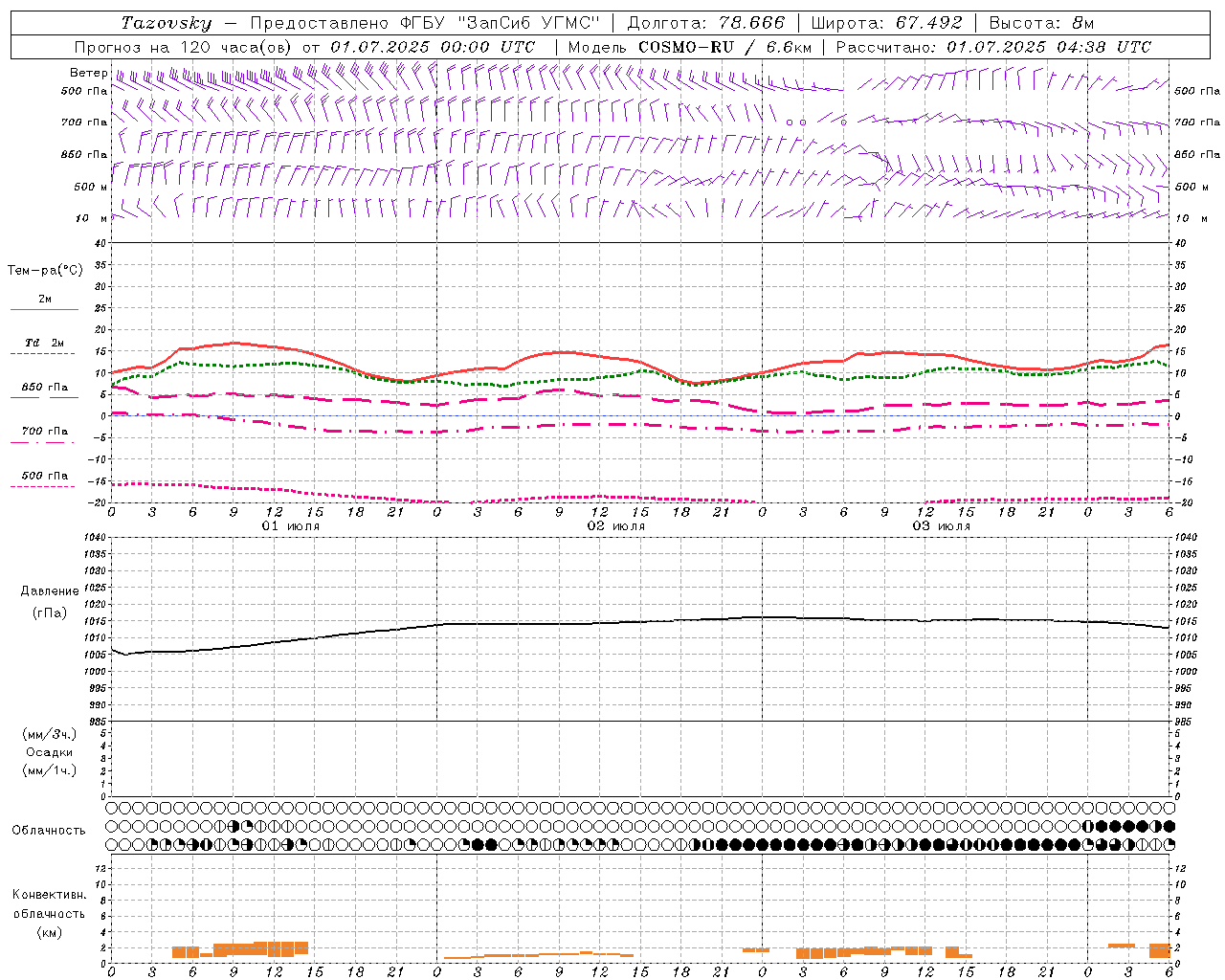Click the "(гПа)" unit under Давление

[x=50, y=612]
